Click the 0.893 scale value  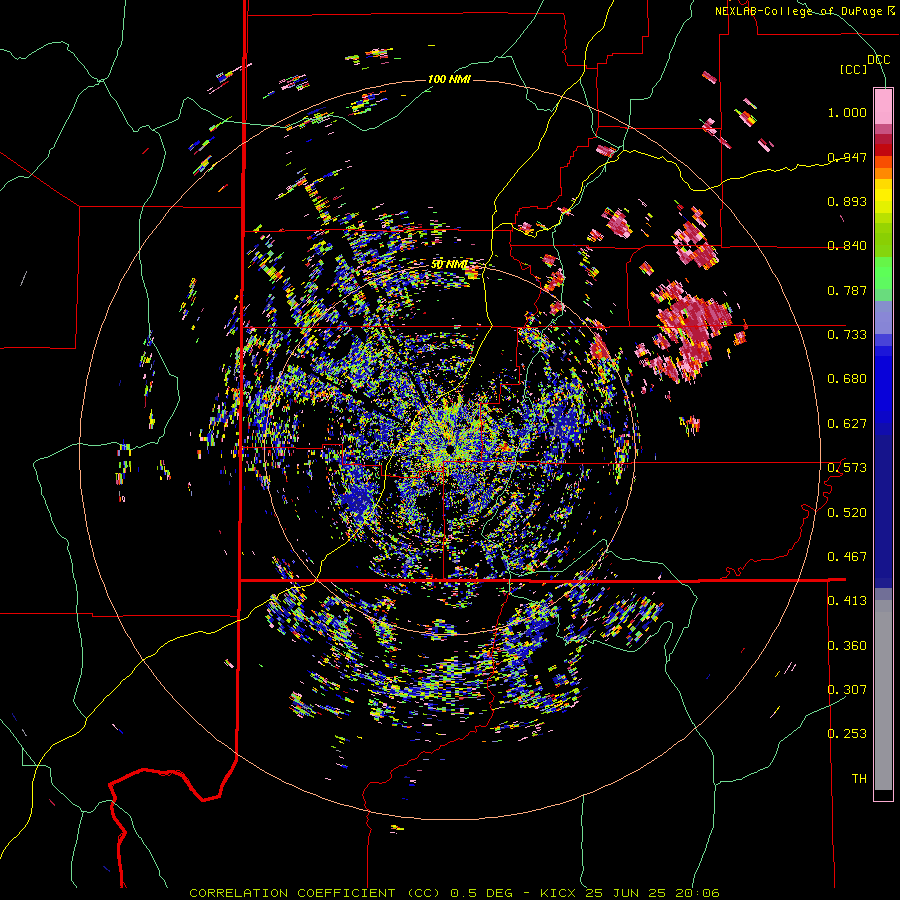[847, 201]
